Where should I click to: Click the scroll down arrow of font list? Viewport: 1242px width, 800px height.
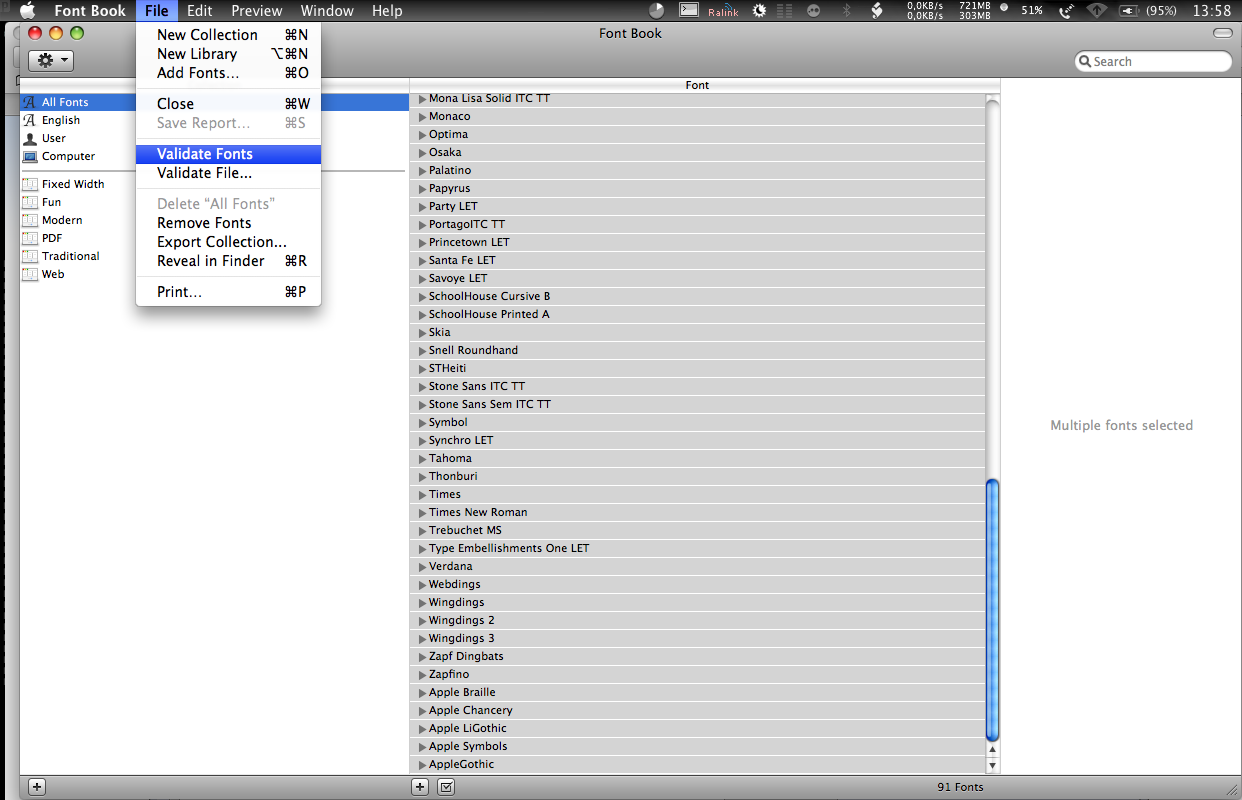(992, 766)
